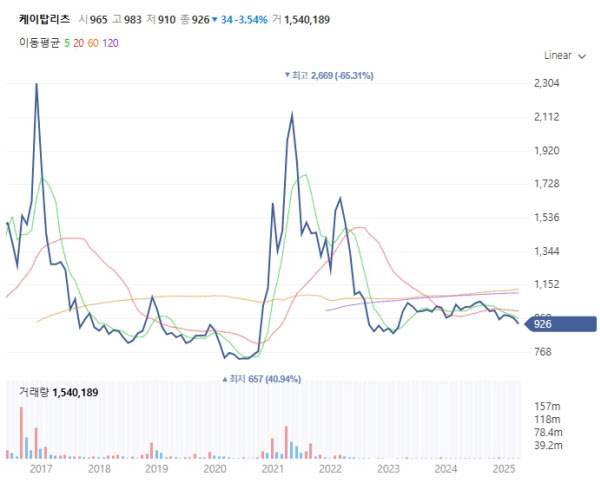Screen dimensions: 600x489
Task: Toggle the 120-period moving average
Action: click(x=110, y=42)
